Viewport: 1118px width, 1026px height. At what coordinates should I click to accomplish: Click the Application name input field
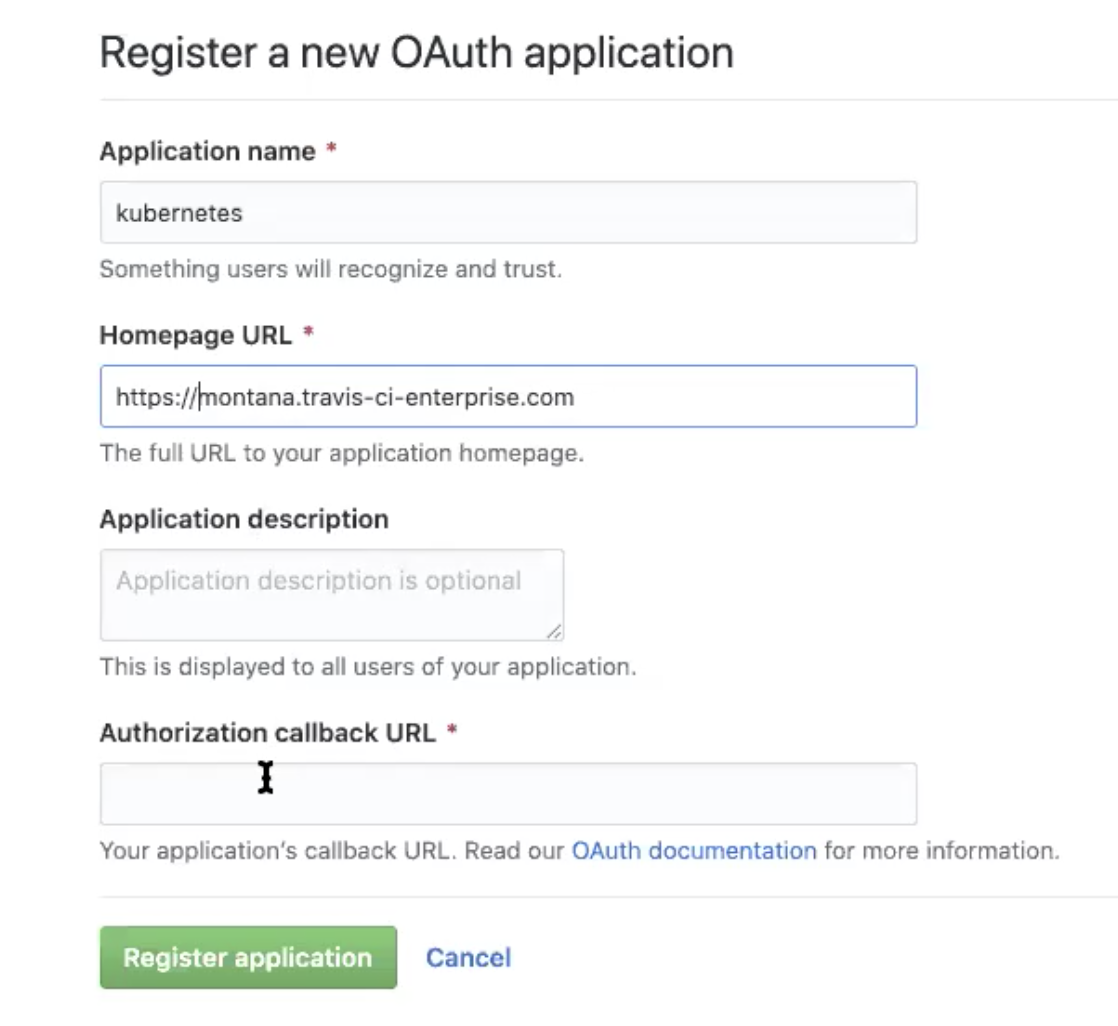click(508, 212)
